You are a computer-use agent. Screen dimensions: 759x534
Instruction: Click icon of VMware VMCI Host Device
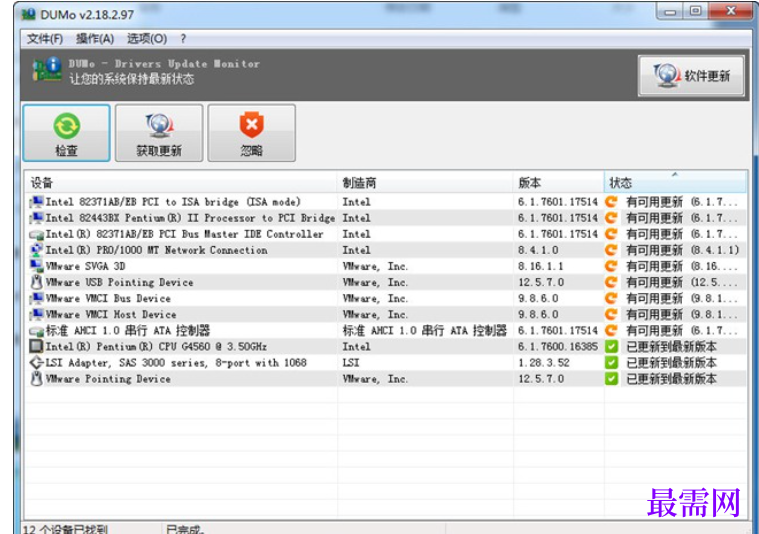tap(36, 315)
